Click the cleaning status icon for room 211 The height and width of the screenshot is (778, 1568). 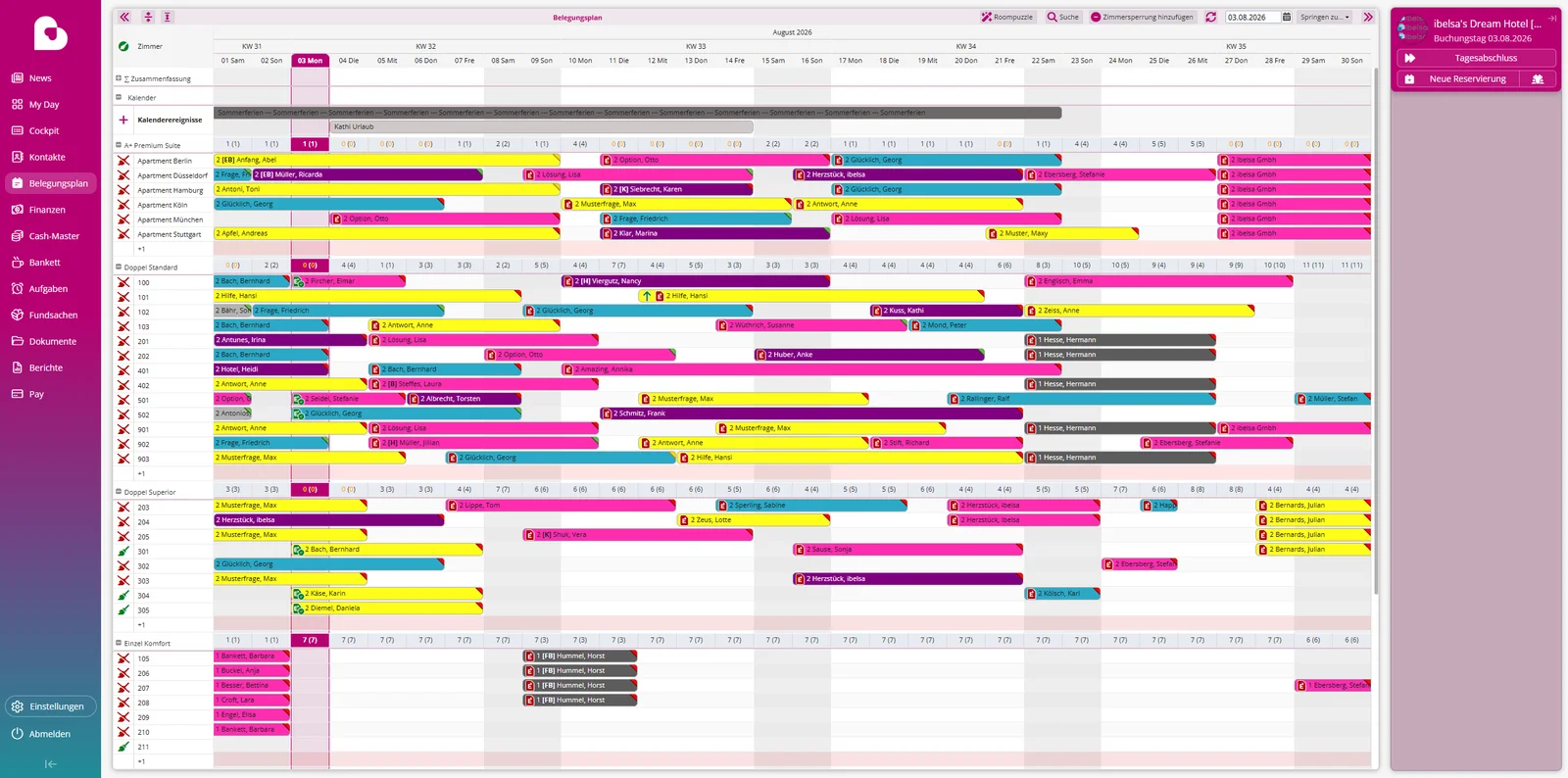tap(123, 747)
